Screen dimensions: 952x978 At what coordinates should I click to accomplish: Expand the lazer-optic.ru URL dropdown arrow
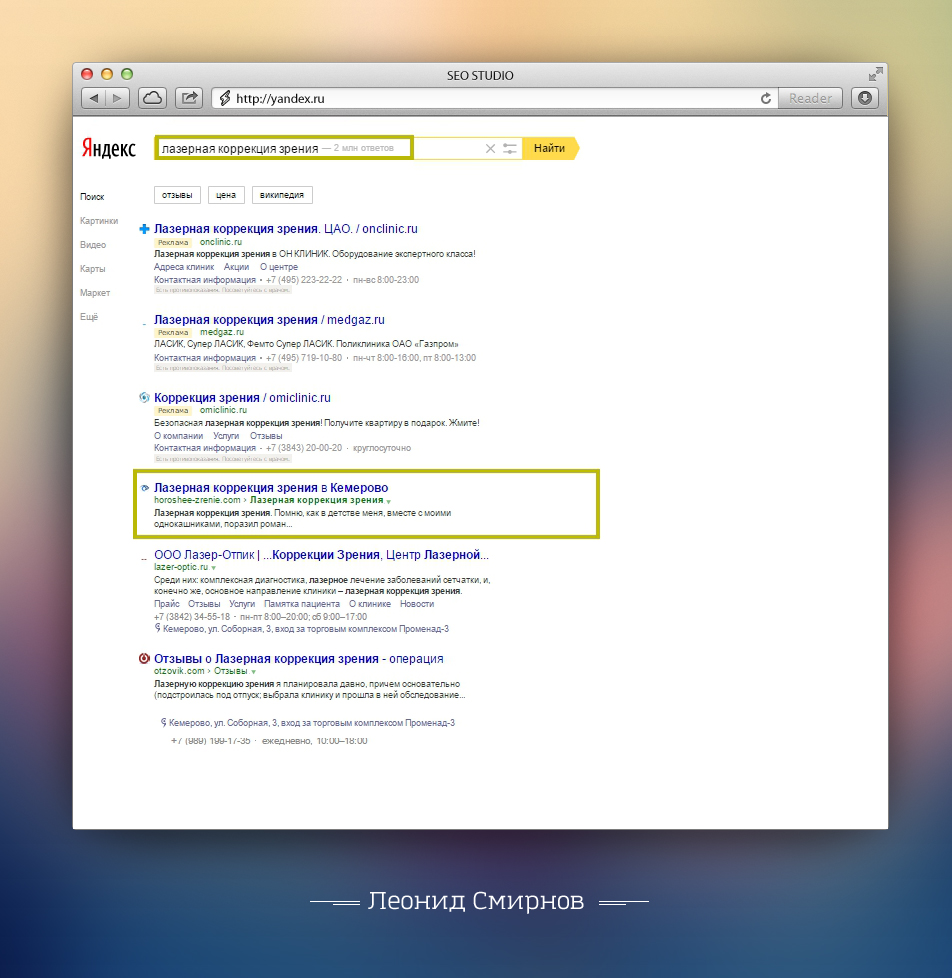point(213,568)
